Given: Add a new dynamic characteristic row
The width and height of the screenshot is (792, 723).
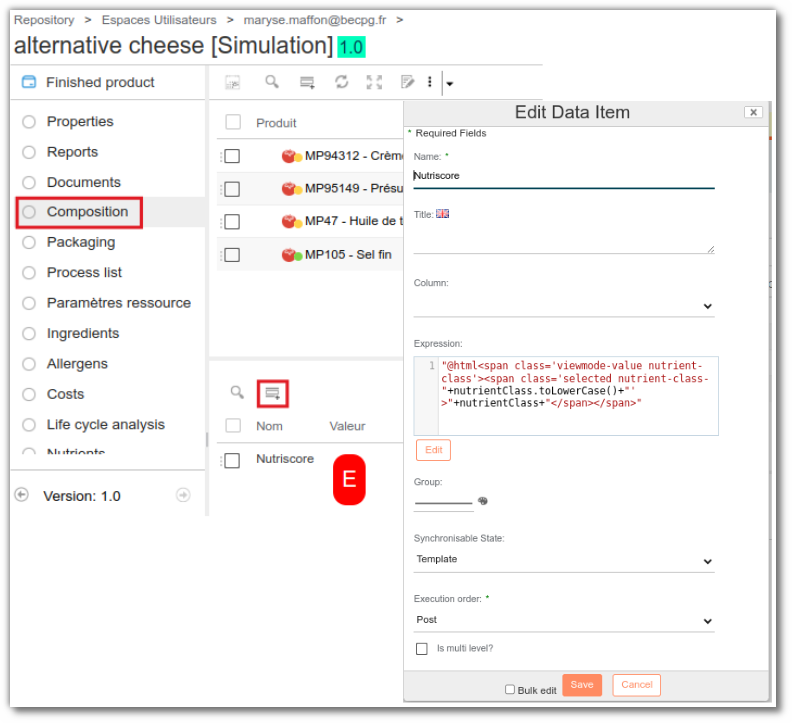Looking at the screenshot, I should (x=273, y=393).
